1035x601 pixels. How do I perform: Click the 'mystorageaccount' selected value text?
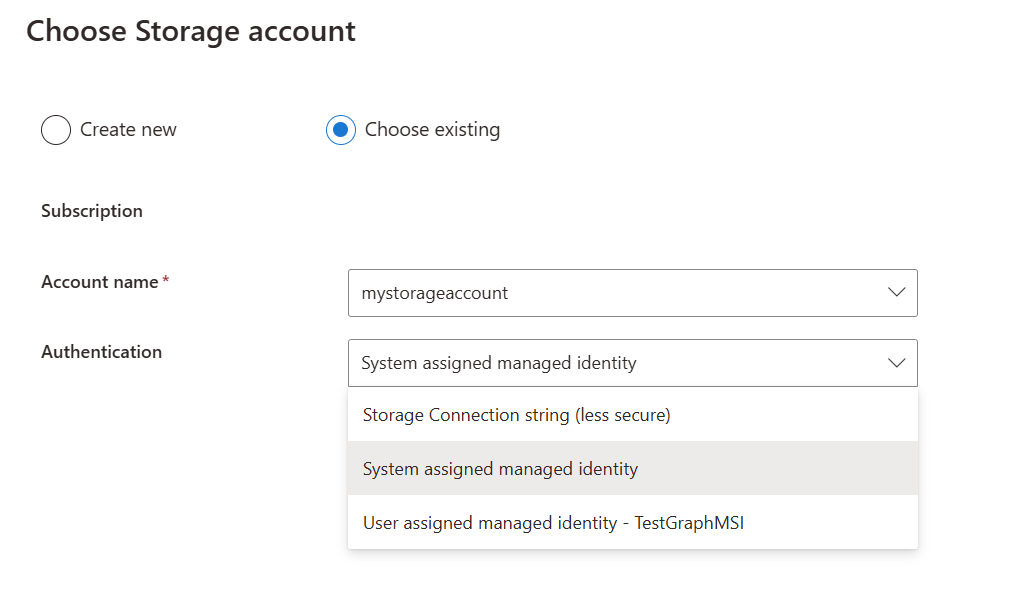tap(434, 293)
